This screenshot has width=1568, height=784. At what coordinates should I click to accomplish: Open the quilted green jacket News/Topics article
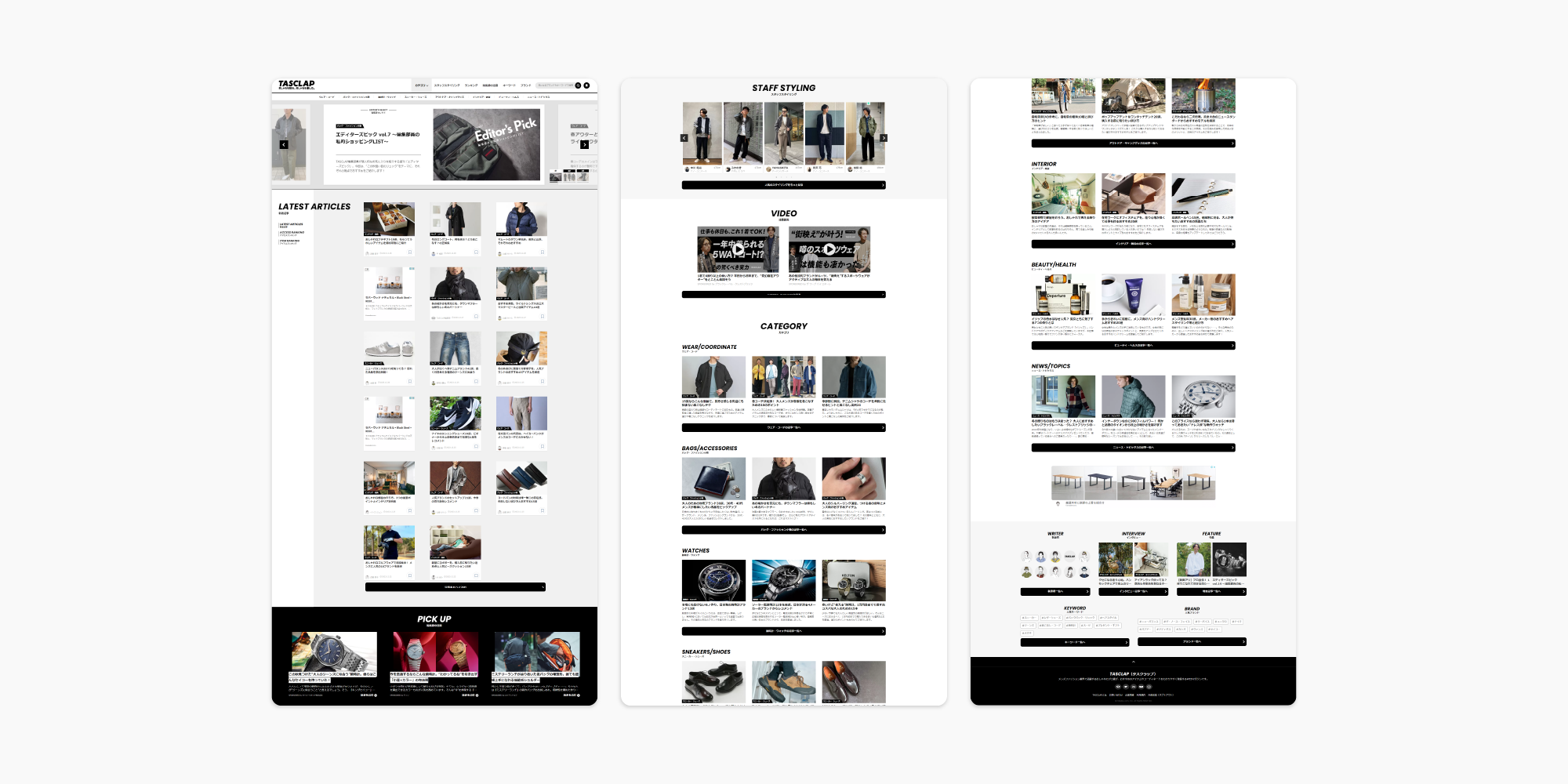point(1133,396)
